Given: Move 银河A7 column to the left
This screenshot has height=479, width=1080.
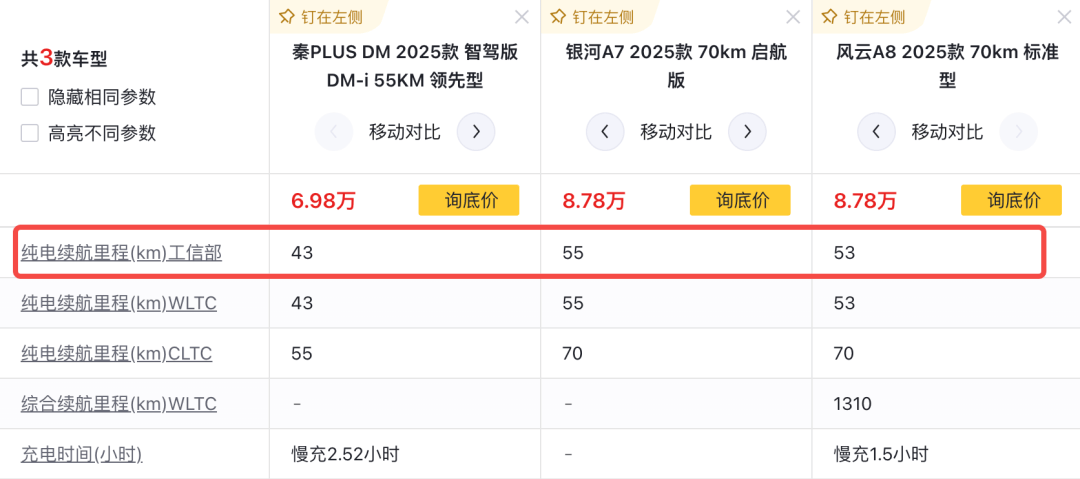Looking at the screenshot, I should click(605, 132).
